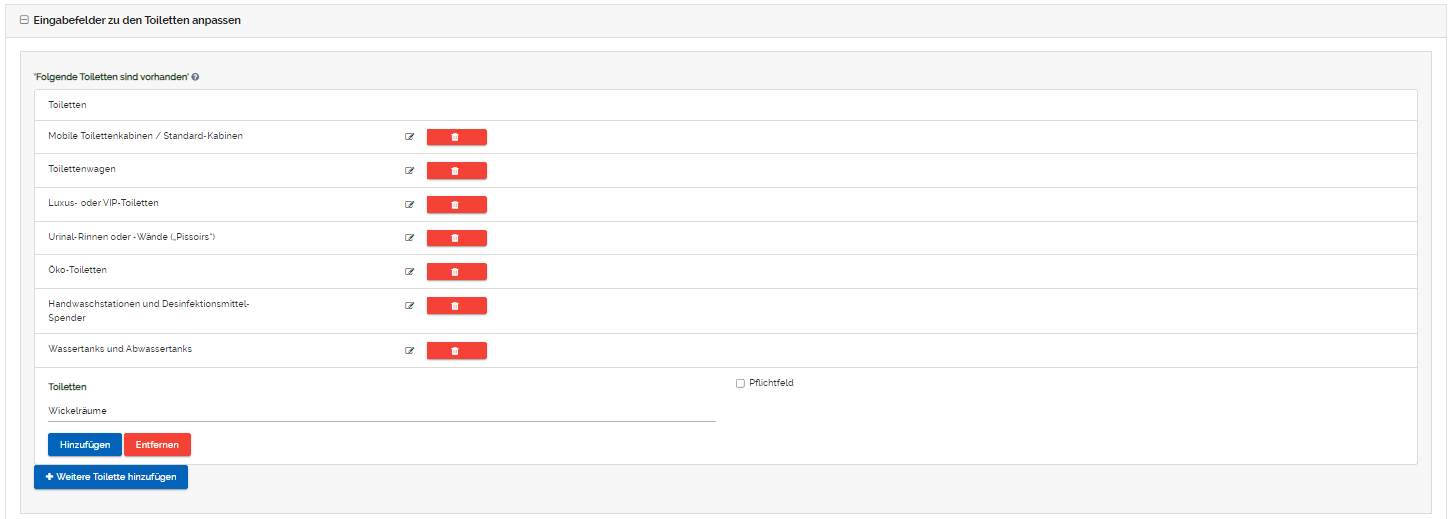Remove the Handwaschstationen und Desinfektionsmittel-Spender row
1451x519 pixels.
tap(456, 305)
